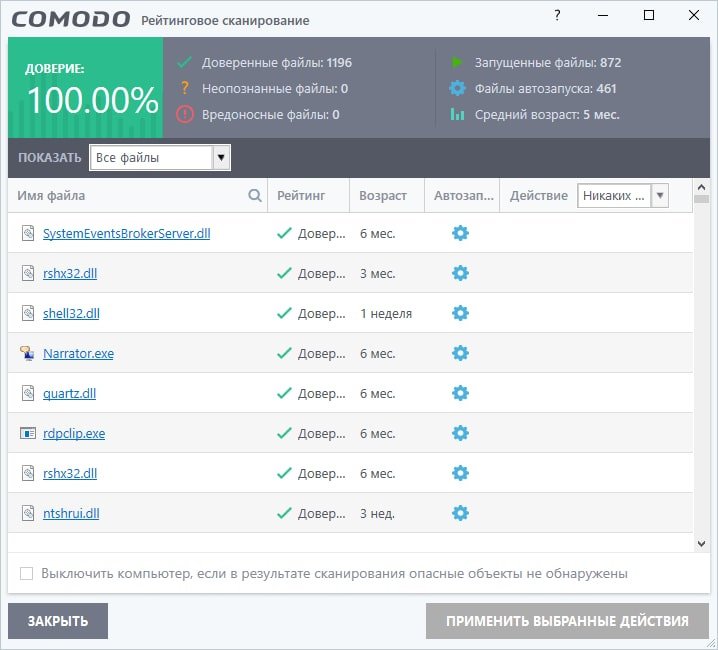Click the 'Действие' column header

point(538,196)
